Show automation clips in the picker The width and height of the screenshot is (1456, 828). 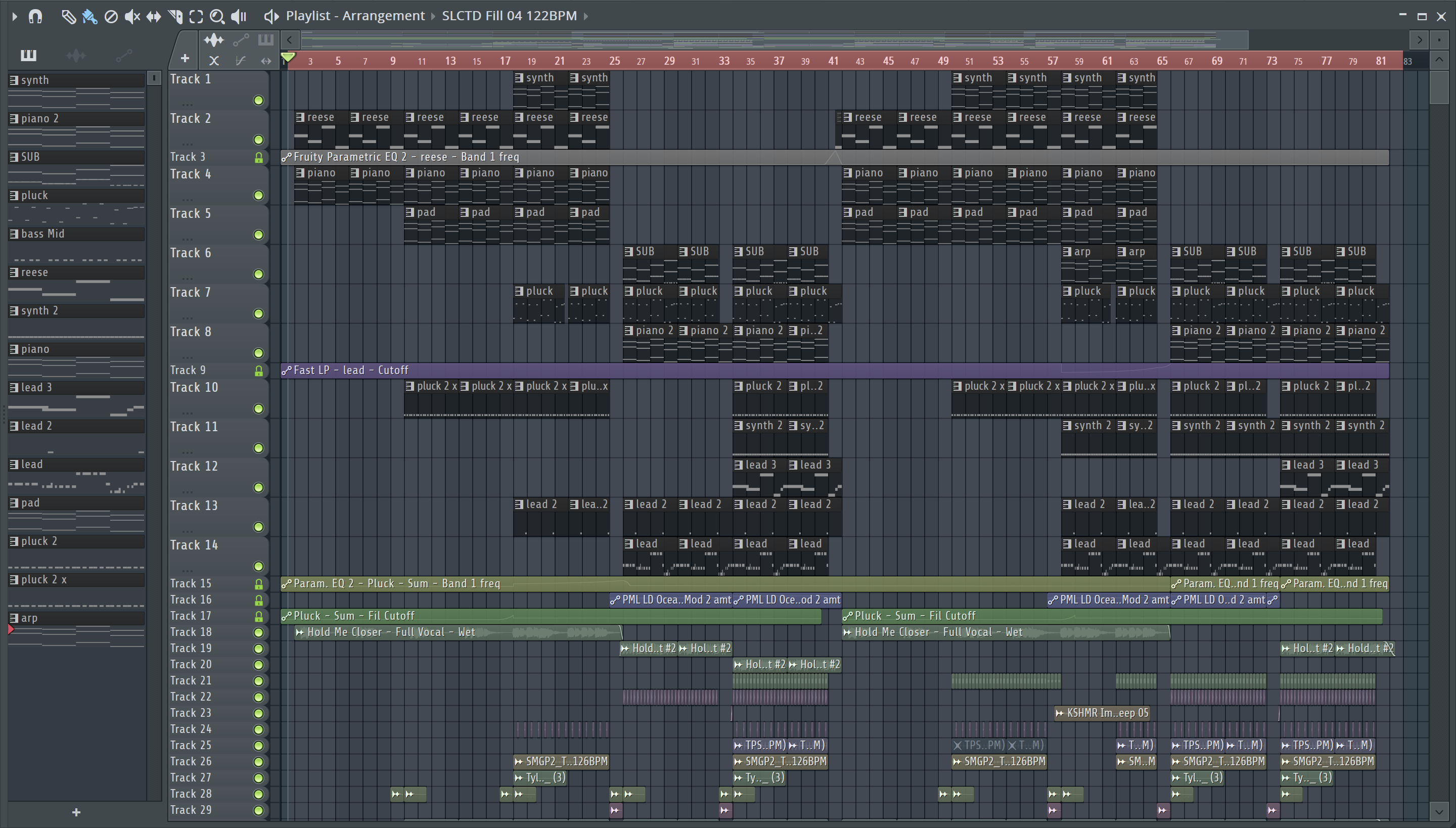click(x=123, y=55)
